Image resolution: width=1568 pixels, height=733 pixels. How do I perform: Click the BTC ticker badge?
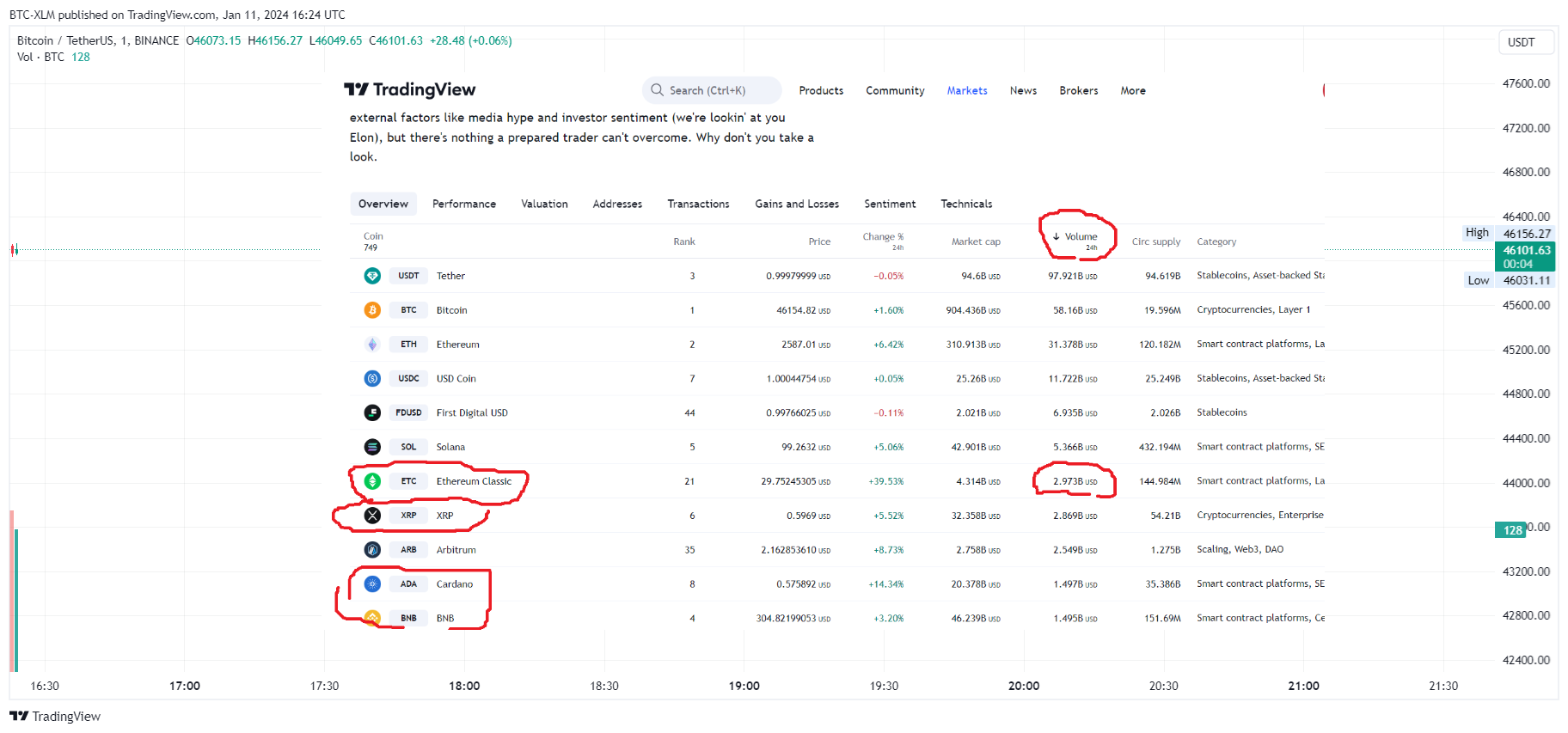[x=408, y=310]
